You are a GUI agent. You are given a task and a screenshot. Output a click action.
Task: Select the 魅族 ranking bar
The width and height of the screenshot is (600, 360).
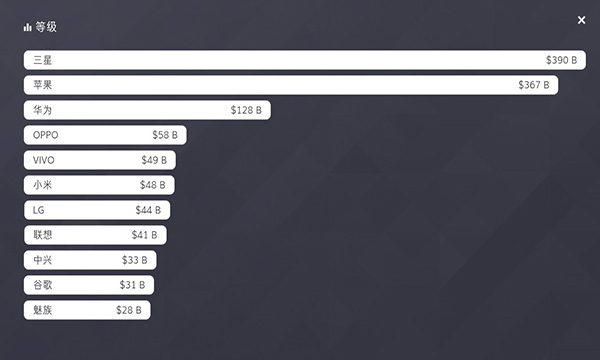click(87, 310)
